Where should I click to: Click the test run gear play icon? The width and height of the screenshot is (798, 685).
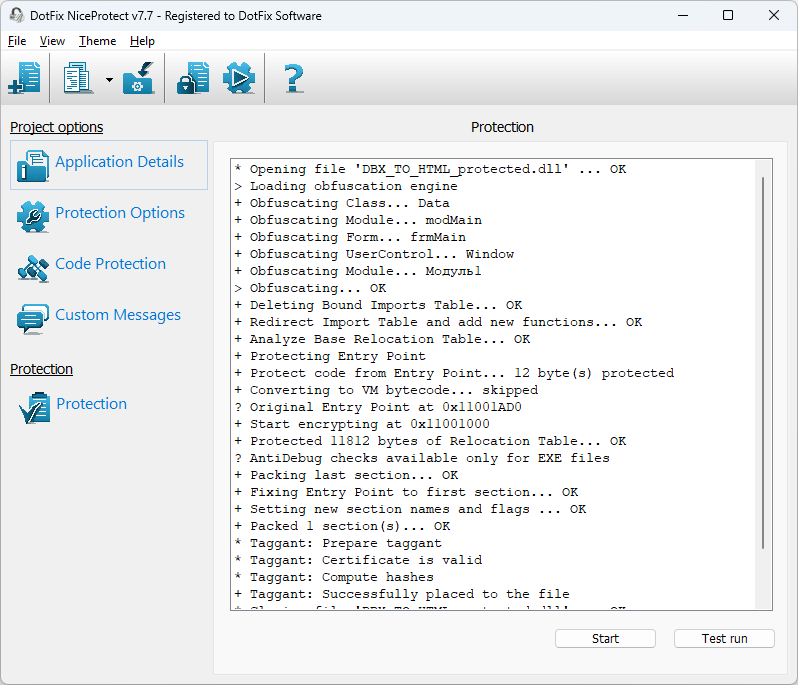point(239,78)
